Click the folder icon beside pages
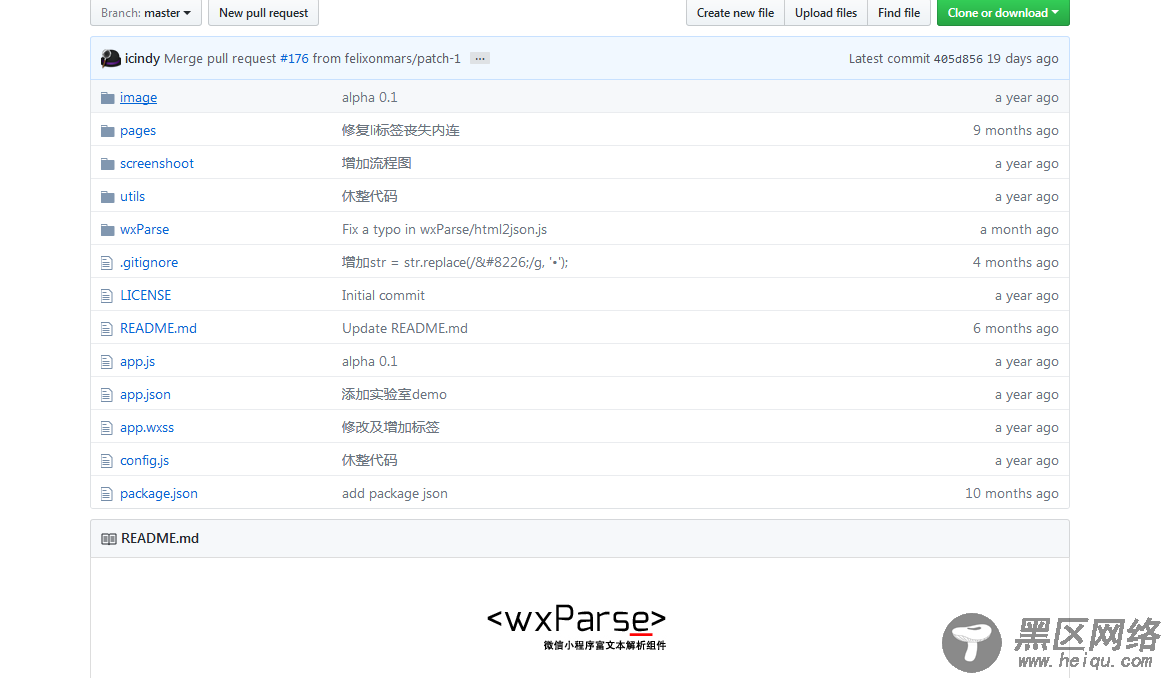Viewport: 1174px width, 678px height. pos(107,131)
